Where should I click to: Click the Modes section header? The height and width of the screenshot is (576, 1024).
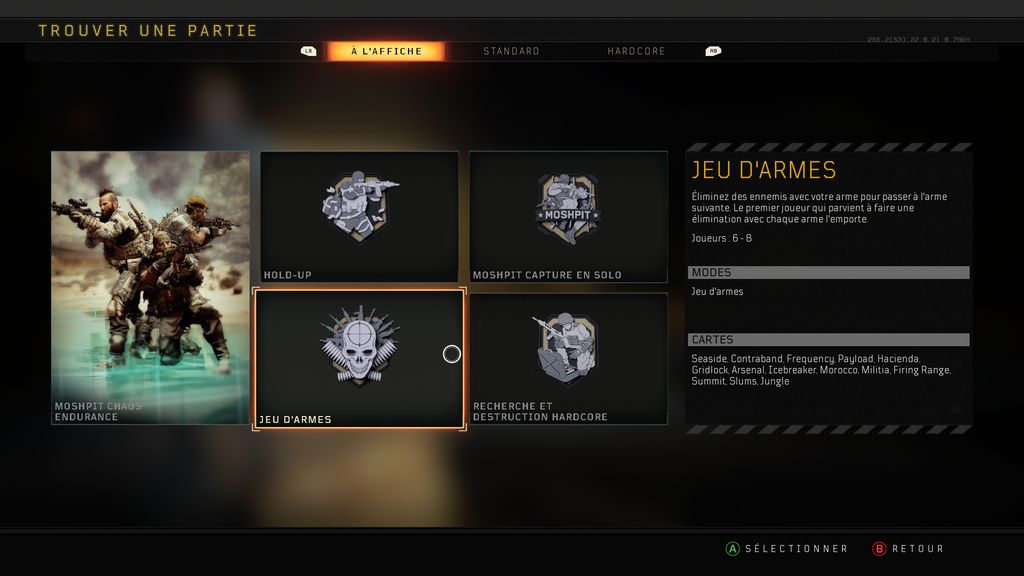[x=828, y=272]
